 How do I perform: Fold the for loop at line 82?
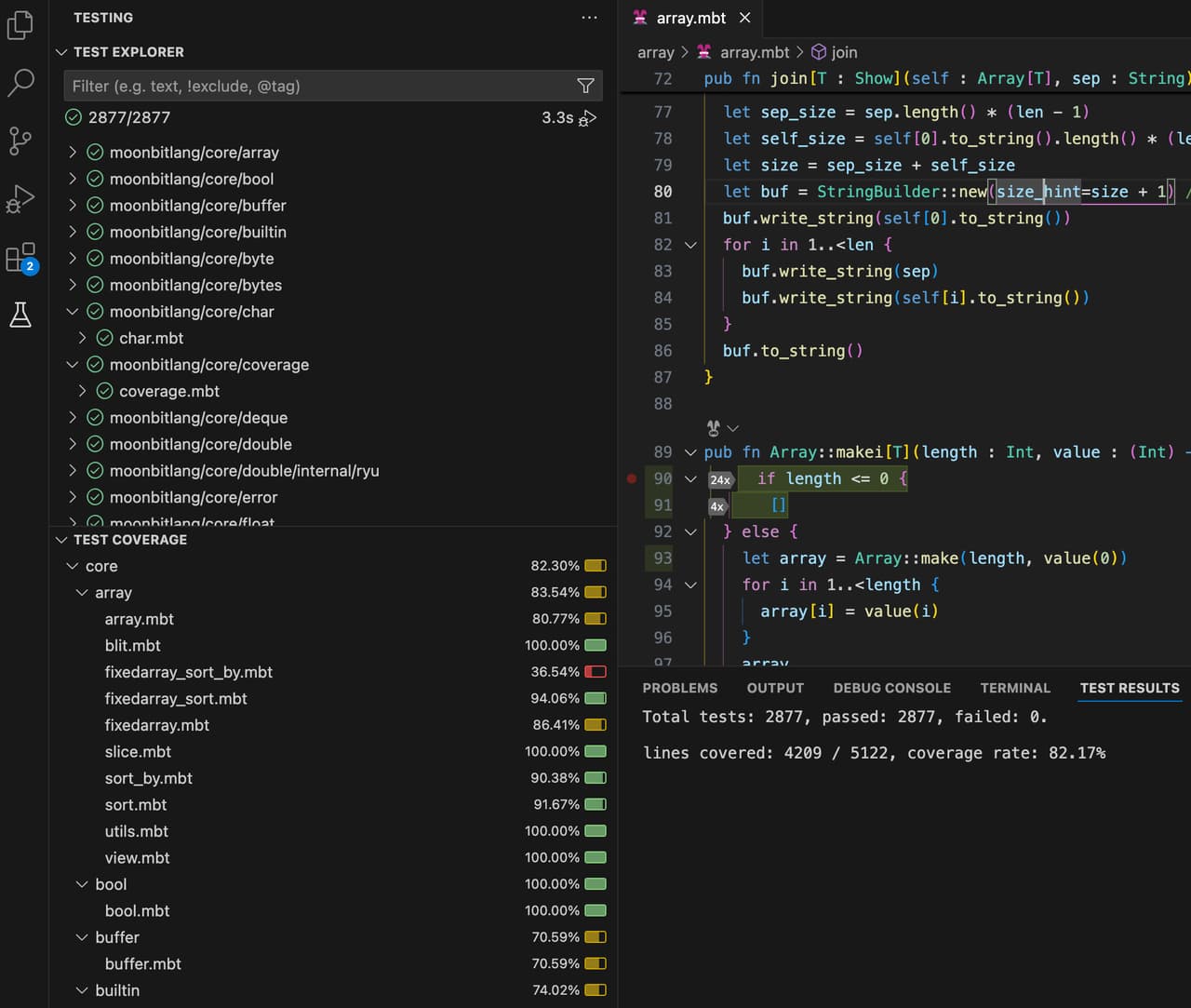[690, 245]
